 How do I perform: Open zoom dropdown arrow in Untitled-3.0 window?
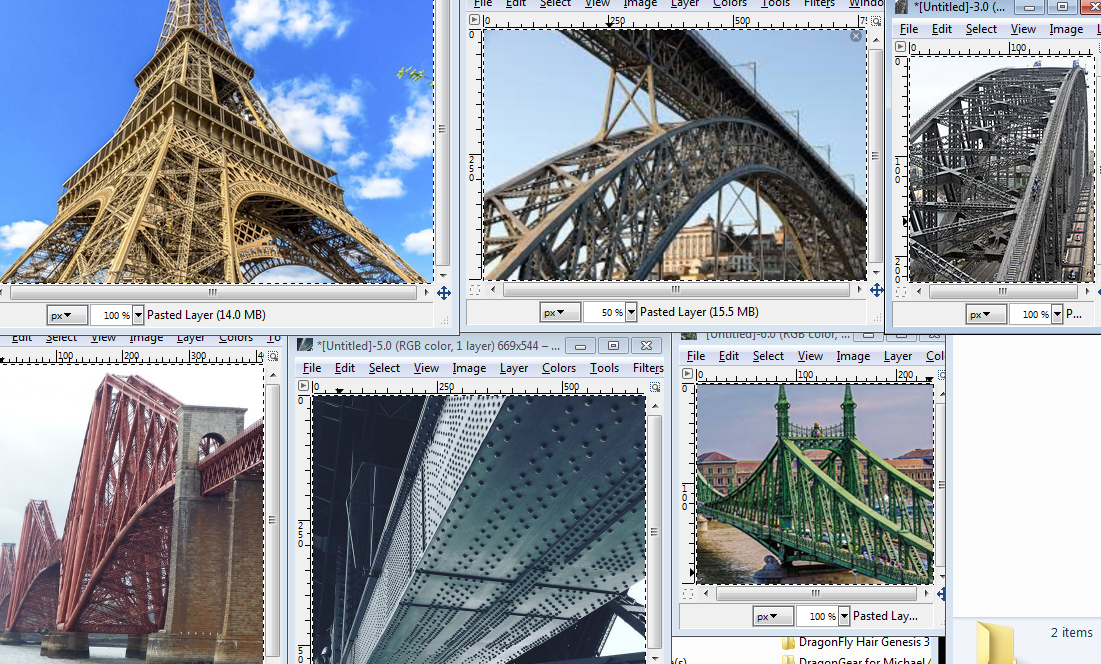click(1057, 314)
